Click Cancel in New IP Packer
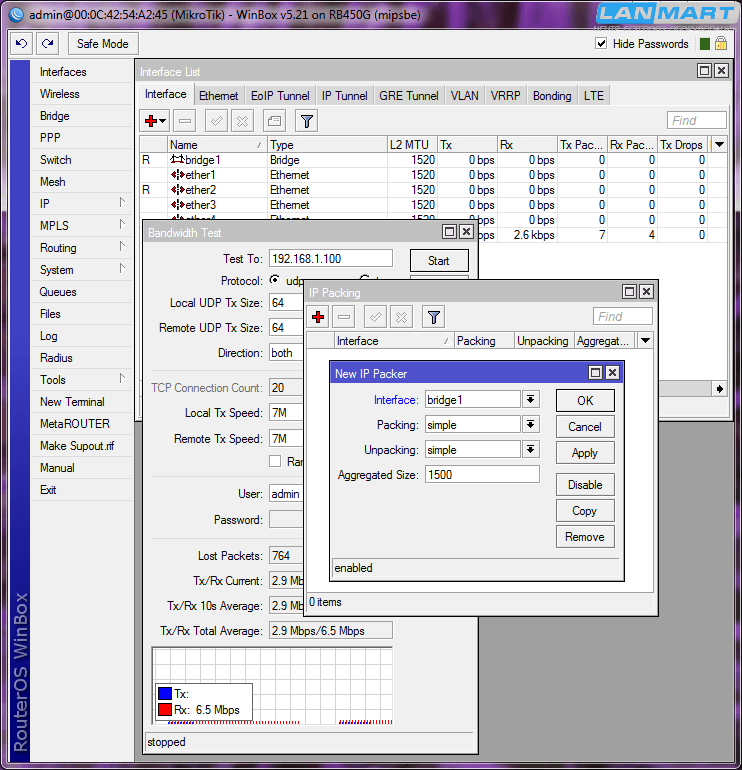The image size is (742, 770). click(x=585, y=427)
